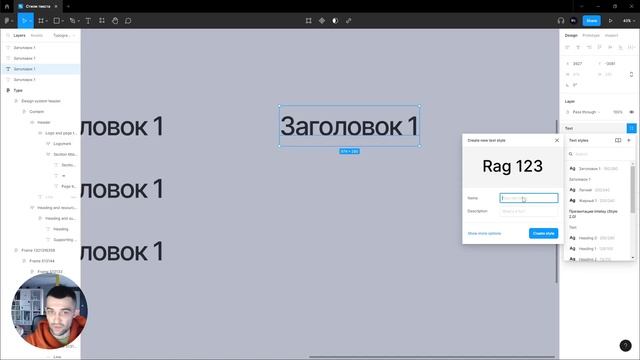Switch to the Inspect tab

pos(611,36)
